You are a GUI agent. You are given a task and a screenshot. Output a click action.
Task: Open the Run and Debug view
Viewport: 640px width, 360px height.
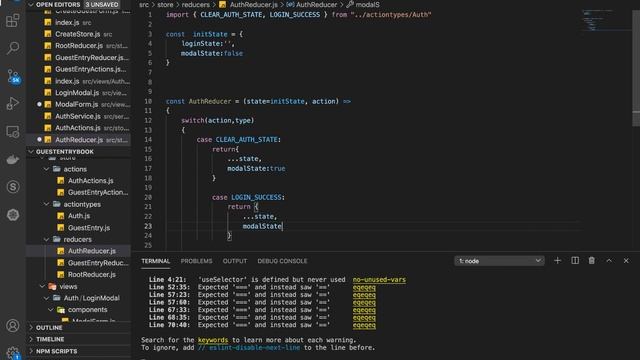coord(13,103)
